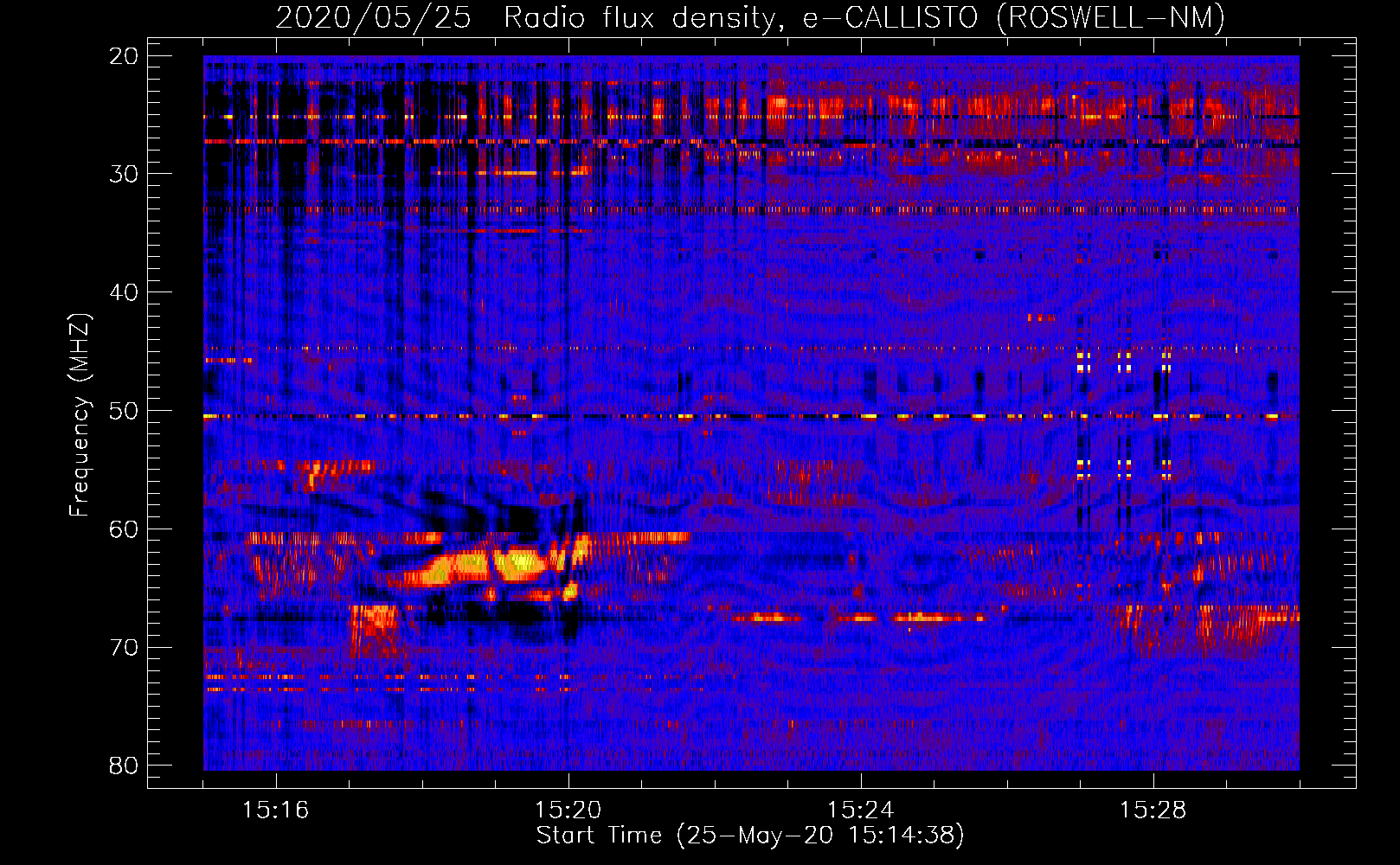Select the 'Frequency (MHZ)' axis label
This screenshot has height=865, width=1400.
click(x=80, y=415)
